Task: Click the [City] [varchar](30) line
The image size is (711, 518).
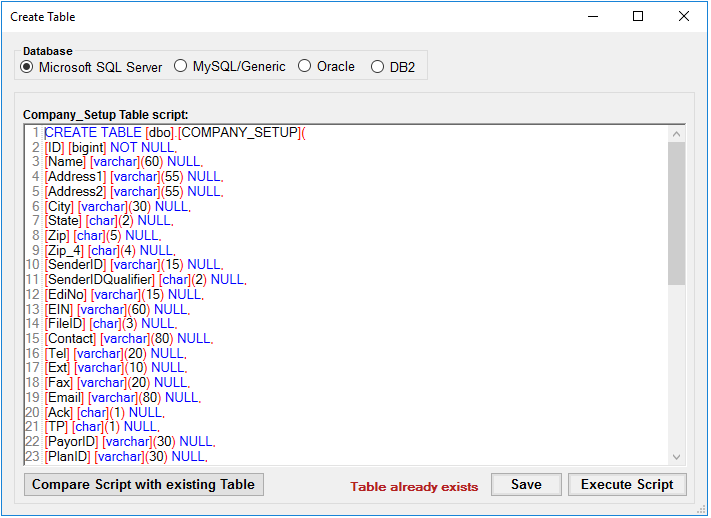Action: tap(117, 206)
